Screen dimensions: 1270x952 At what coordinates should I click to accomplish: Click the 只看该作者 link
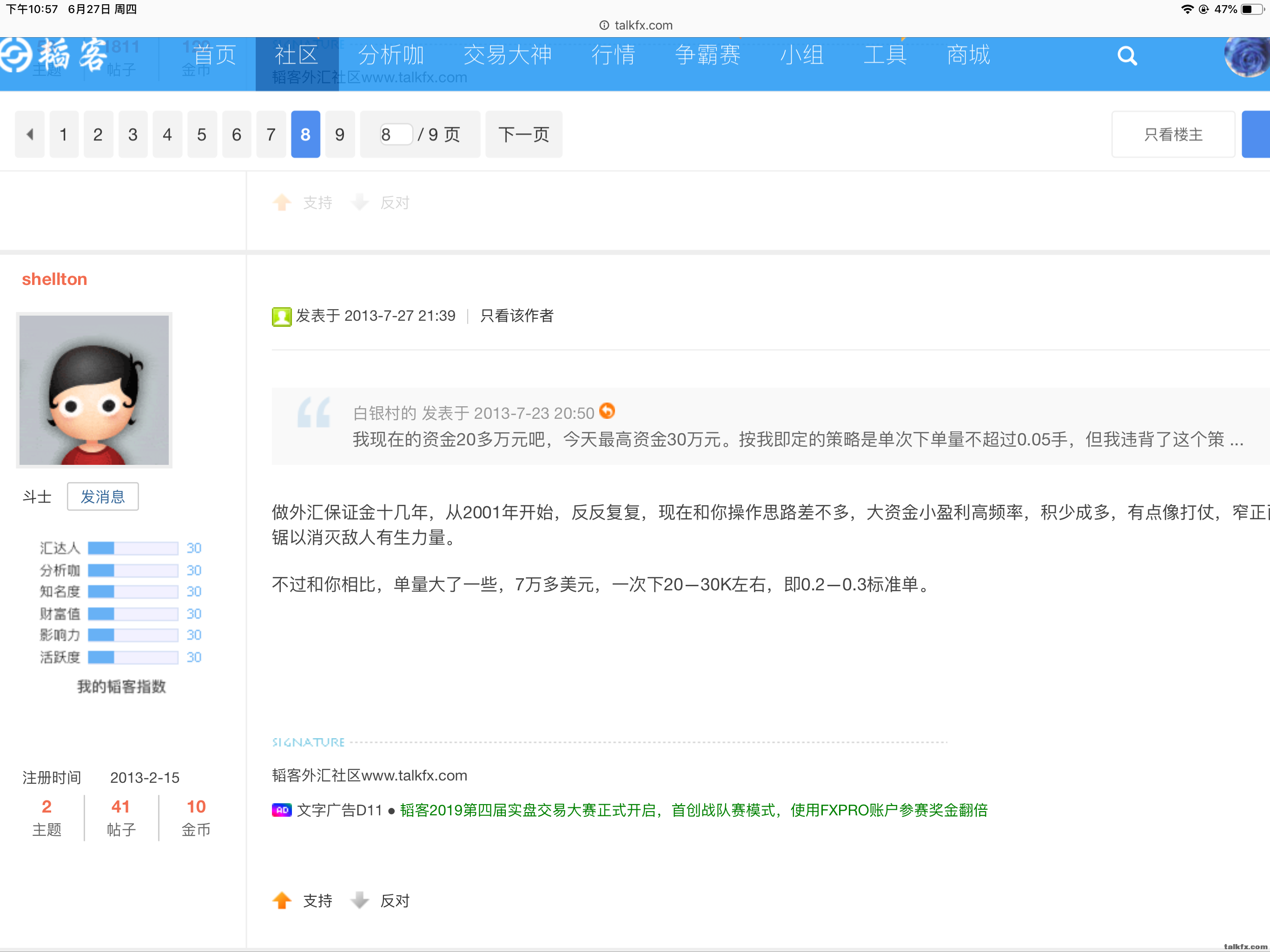point(516,316)
